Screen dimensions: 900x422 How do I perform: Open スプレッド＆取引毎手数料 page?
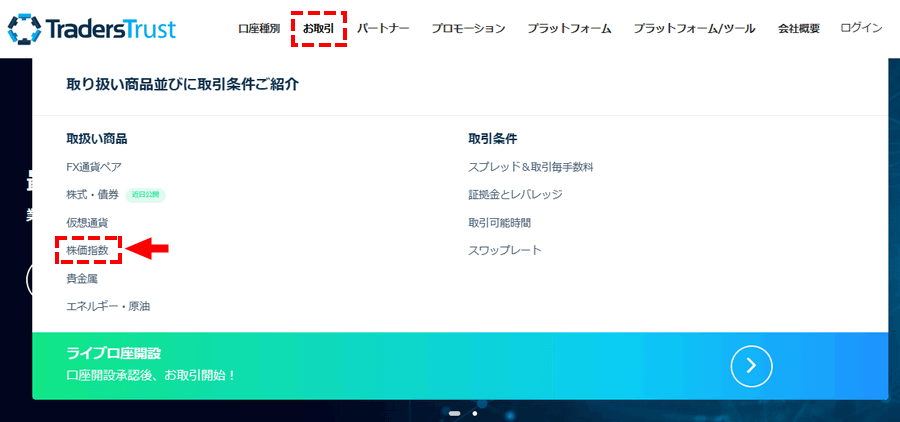531,167
